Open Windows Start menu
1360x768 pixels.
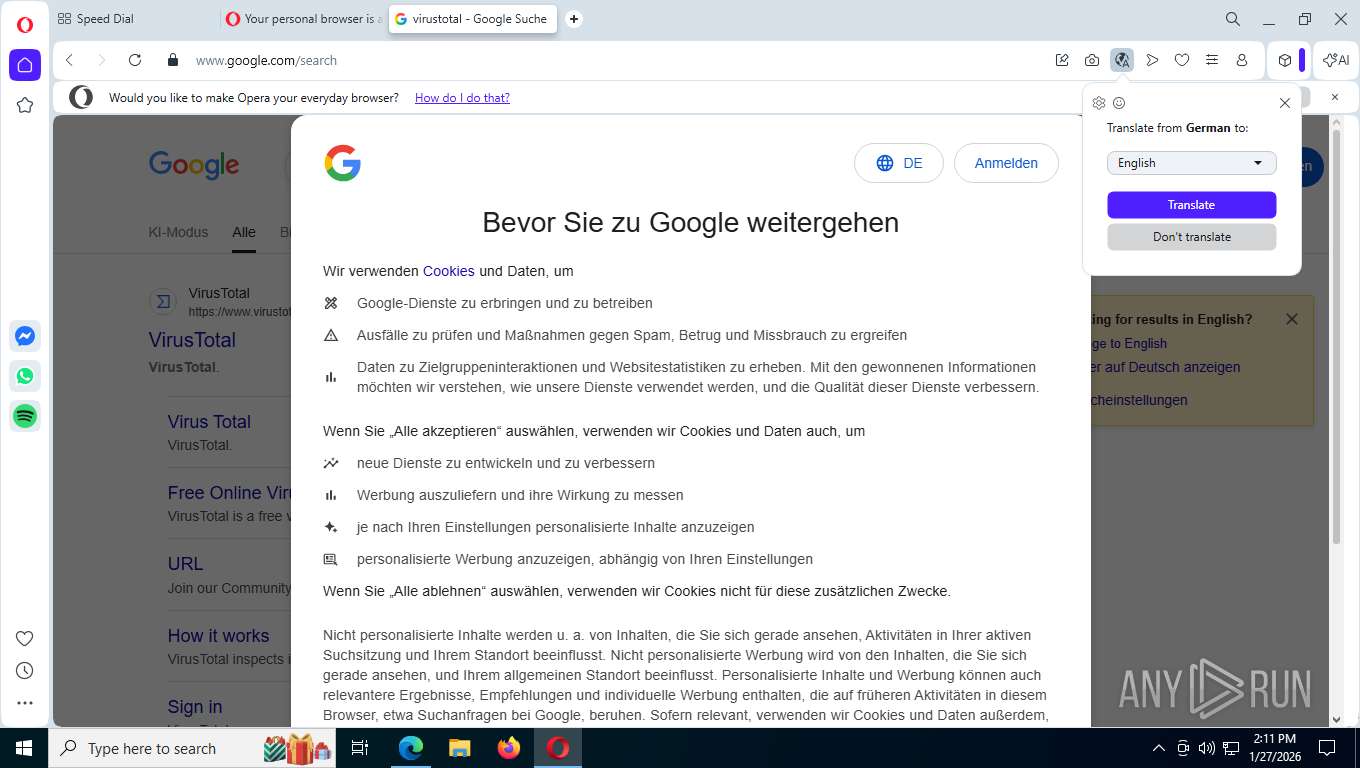24,748
